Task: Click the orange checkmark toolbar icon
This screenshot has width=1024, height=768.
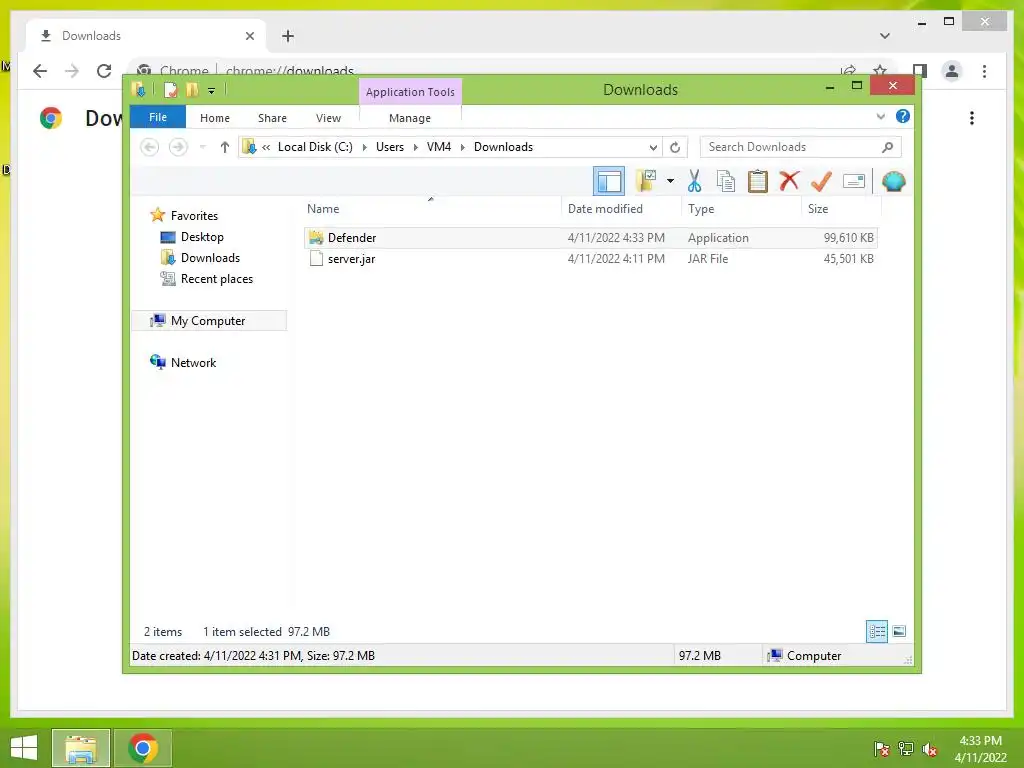Action: coord(821,181)
